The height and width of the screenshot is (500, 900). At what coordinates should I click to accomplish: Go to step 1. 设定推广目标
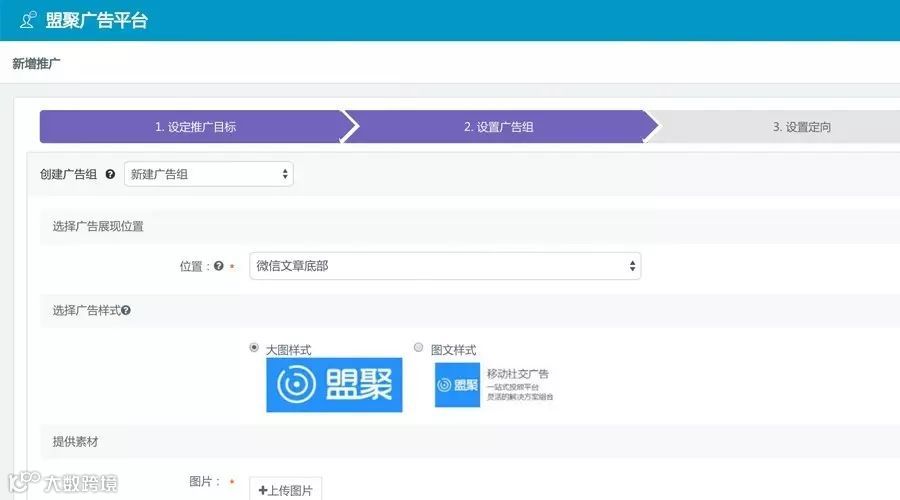point(196,127)
